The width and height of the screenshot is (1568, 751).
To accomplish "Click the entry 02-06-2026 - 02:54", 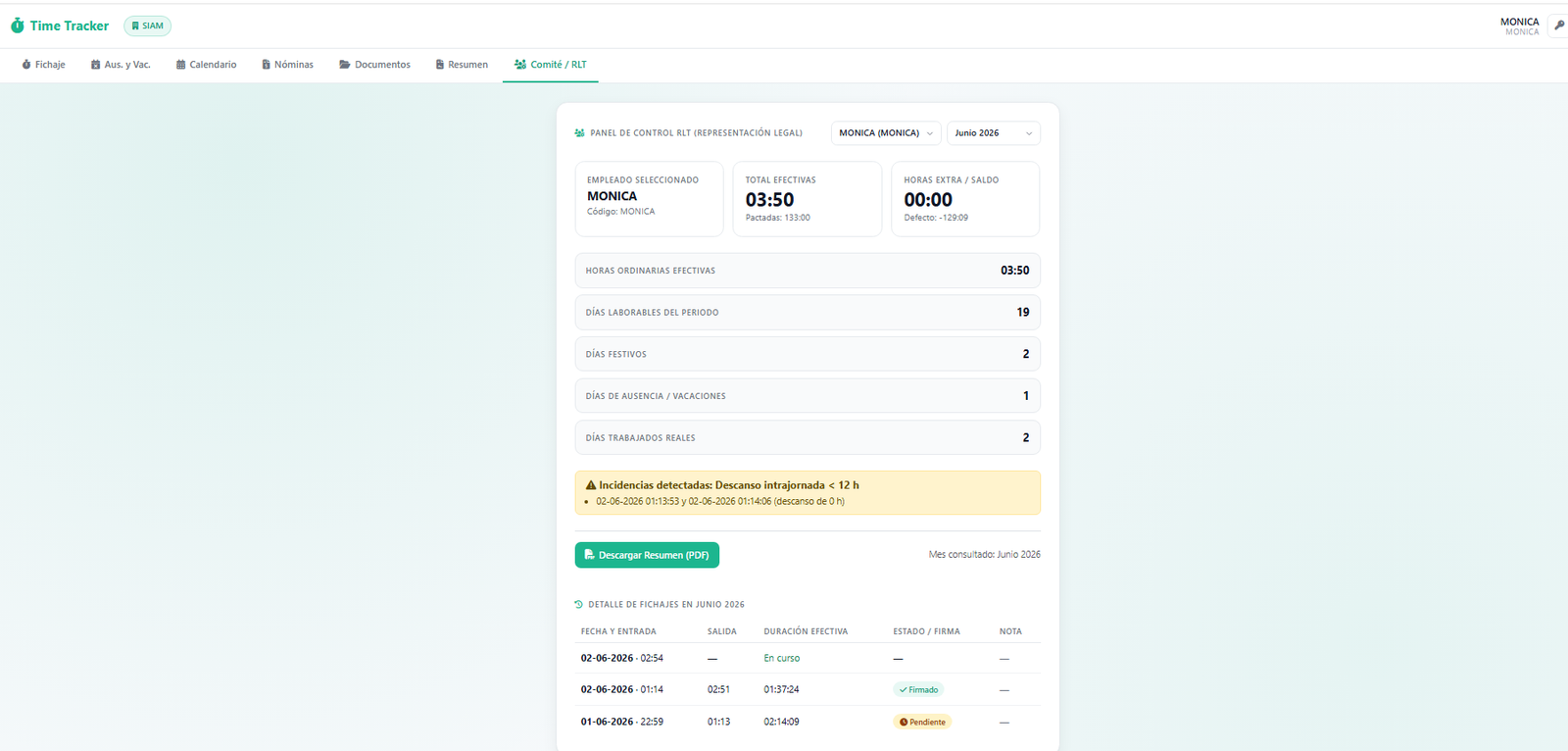I will tap(621, 659).
